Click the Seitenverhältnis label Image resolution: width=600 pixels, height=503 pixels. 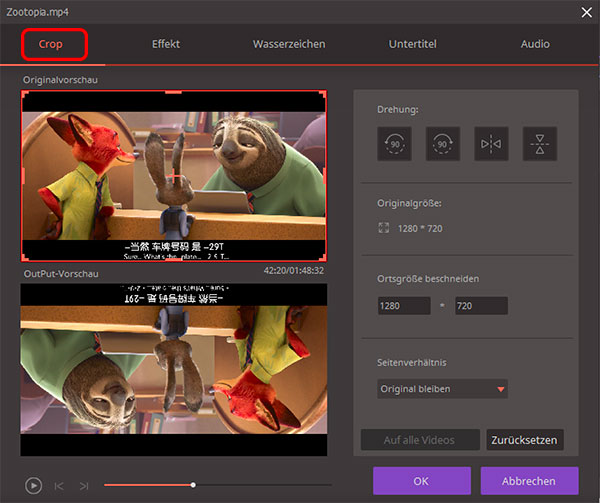[x=412, y=363]
